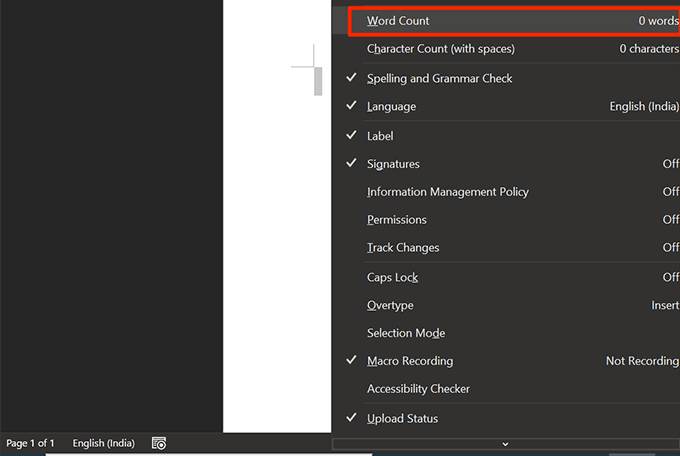Click the macro recording icon in status bar
Image resolution: width=680 pixels, height=456 pixels.
pos(159,443)
